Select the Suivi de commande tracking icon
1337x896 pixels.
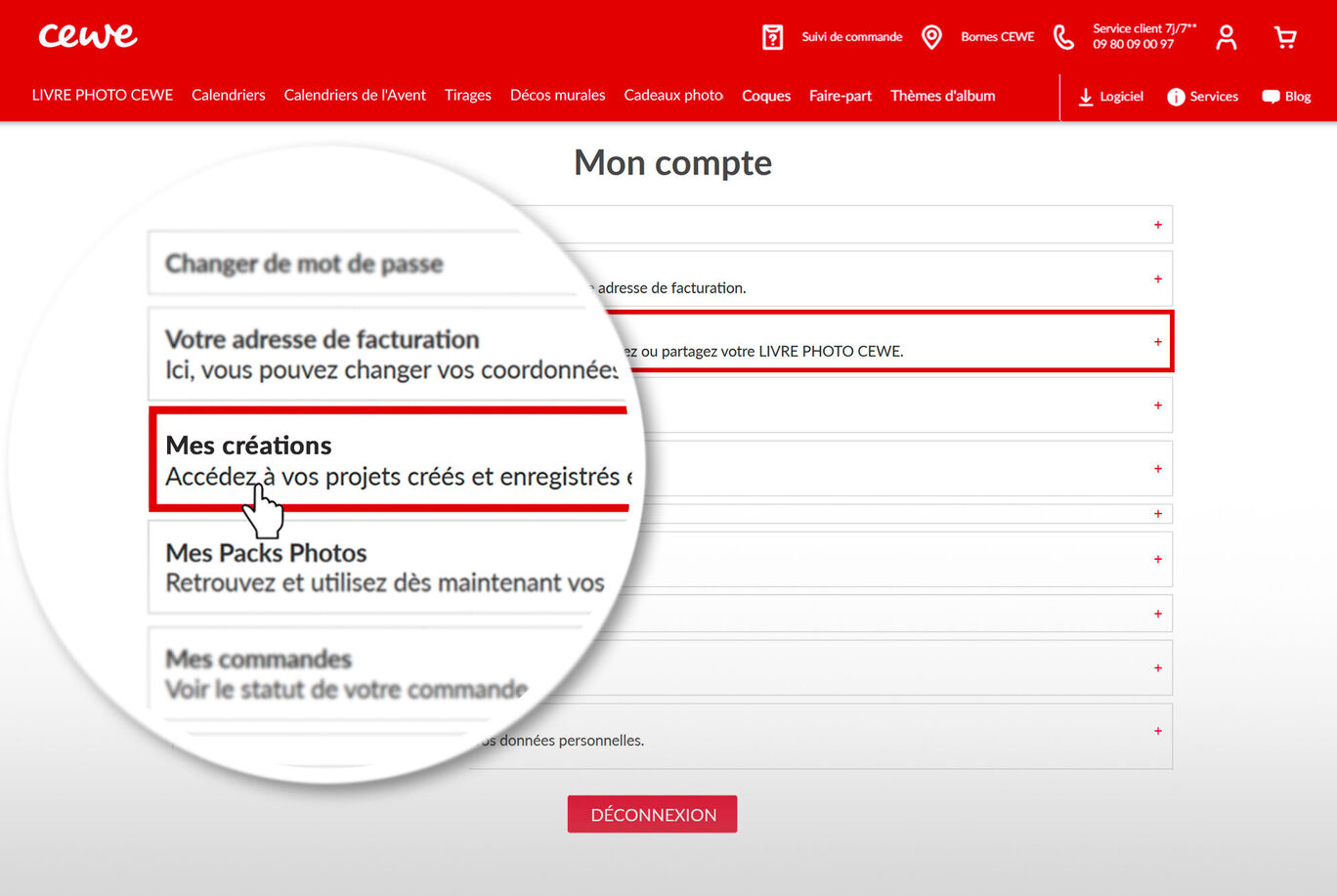click(x=772, y=36)
